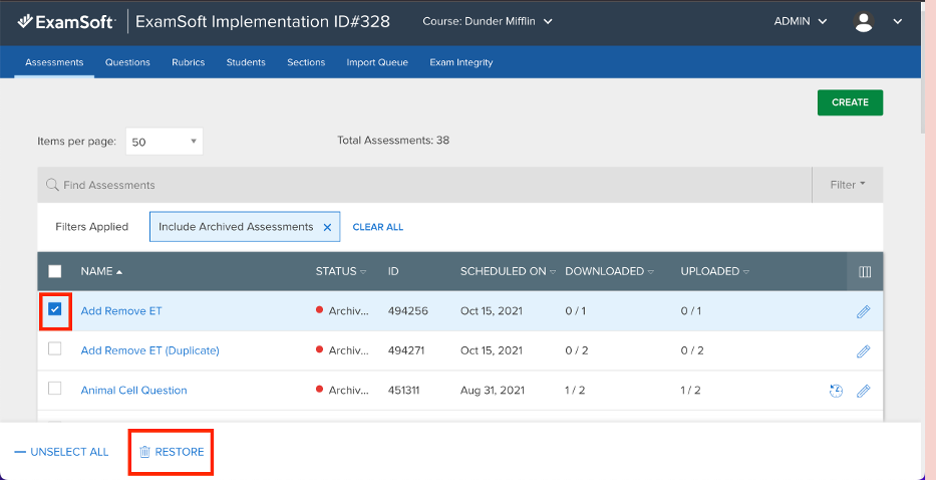This screenshot has width=938, height=480.
Task: Switch to the Questions tab
Action: 127,62
